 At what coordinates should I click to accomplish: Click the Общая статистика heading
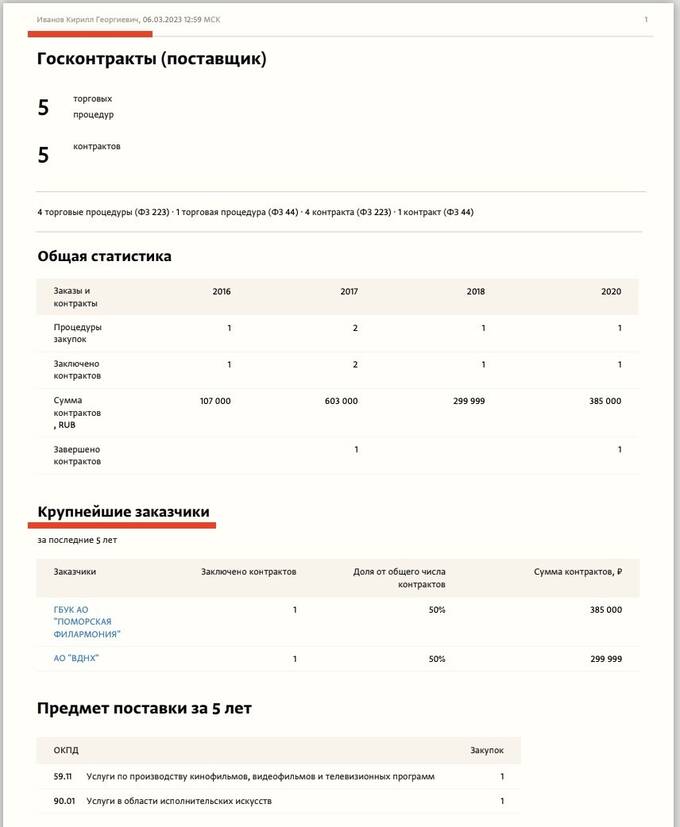pyautogui.click(x=104, y=256)
